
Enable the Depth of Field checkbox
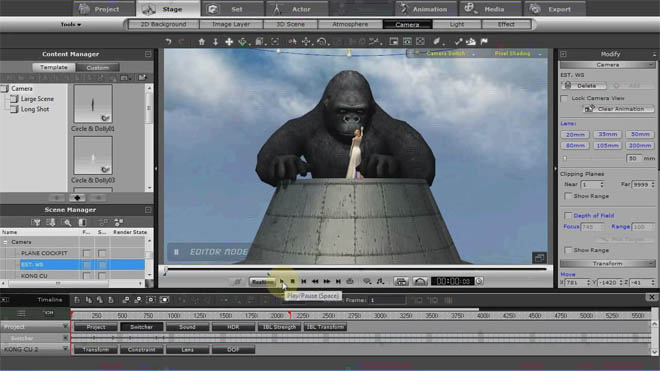tap(568, 216)
